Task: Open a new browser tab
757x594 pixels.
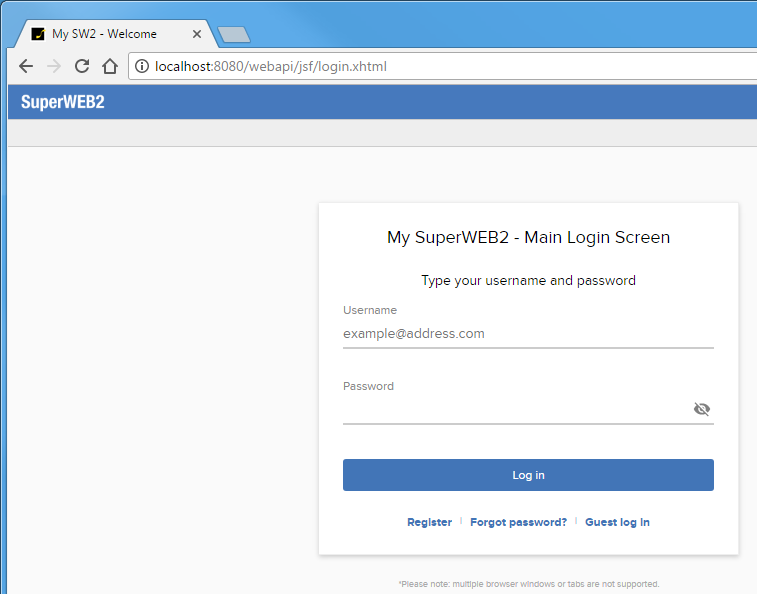Action: pos(234,35)
